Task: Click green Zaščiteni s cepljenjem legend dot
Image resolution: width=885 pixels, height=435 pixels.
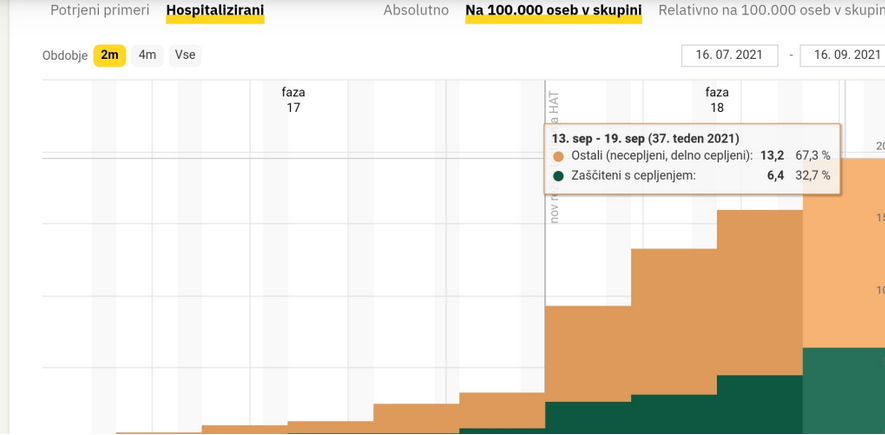Action: click(558, 176)
